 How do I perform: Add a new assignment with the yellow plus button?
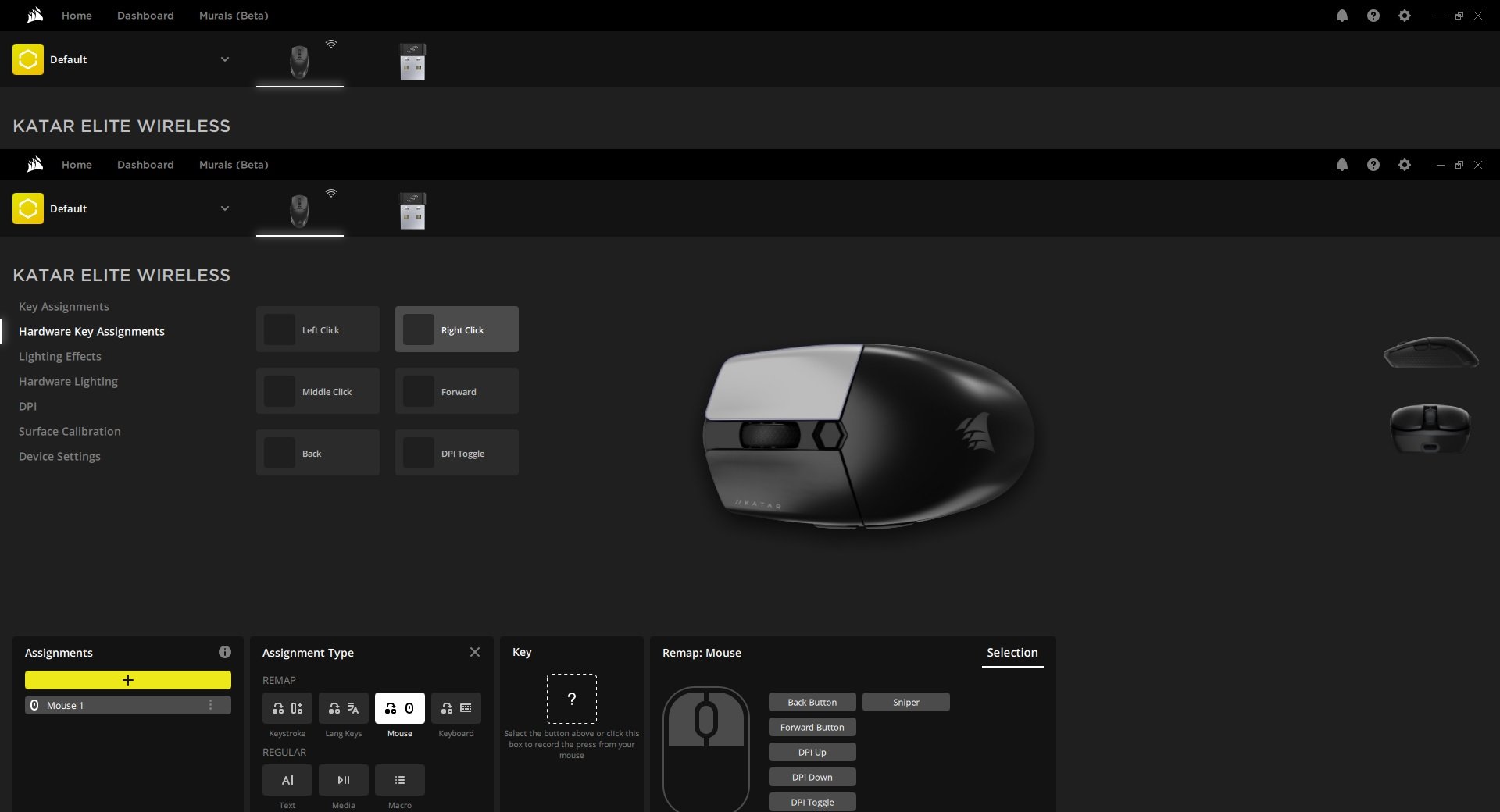(x=128, y=680)
